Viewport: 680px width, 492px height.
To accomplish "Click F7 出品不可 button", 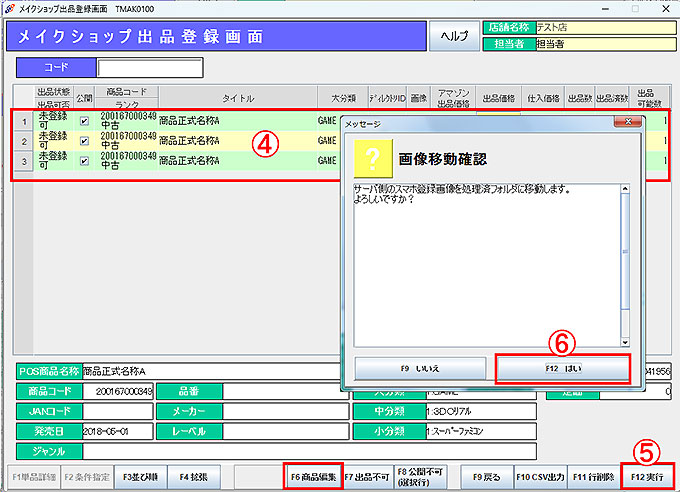I will pyautogui.click(x=368, y=477).
